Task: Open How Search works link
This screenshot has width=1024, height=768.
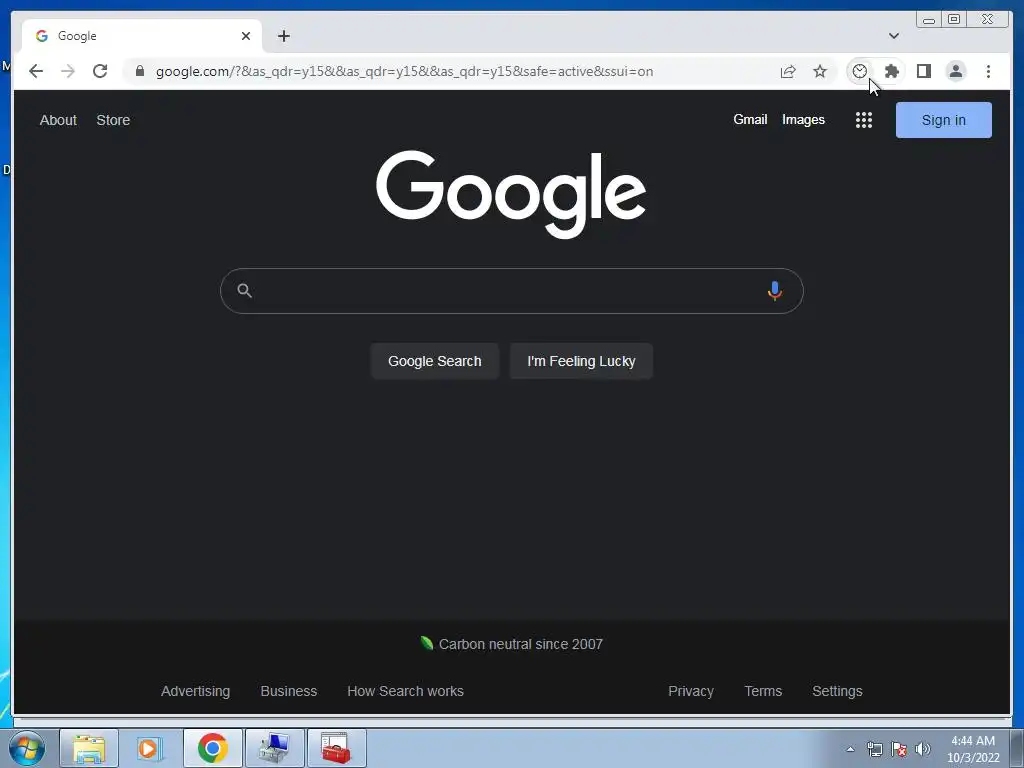Action: coord(405,691)
